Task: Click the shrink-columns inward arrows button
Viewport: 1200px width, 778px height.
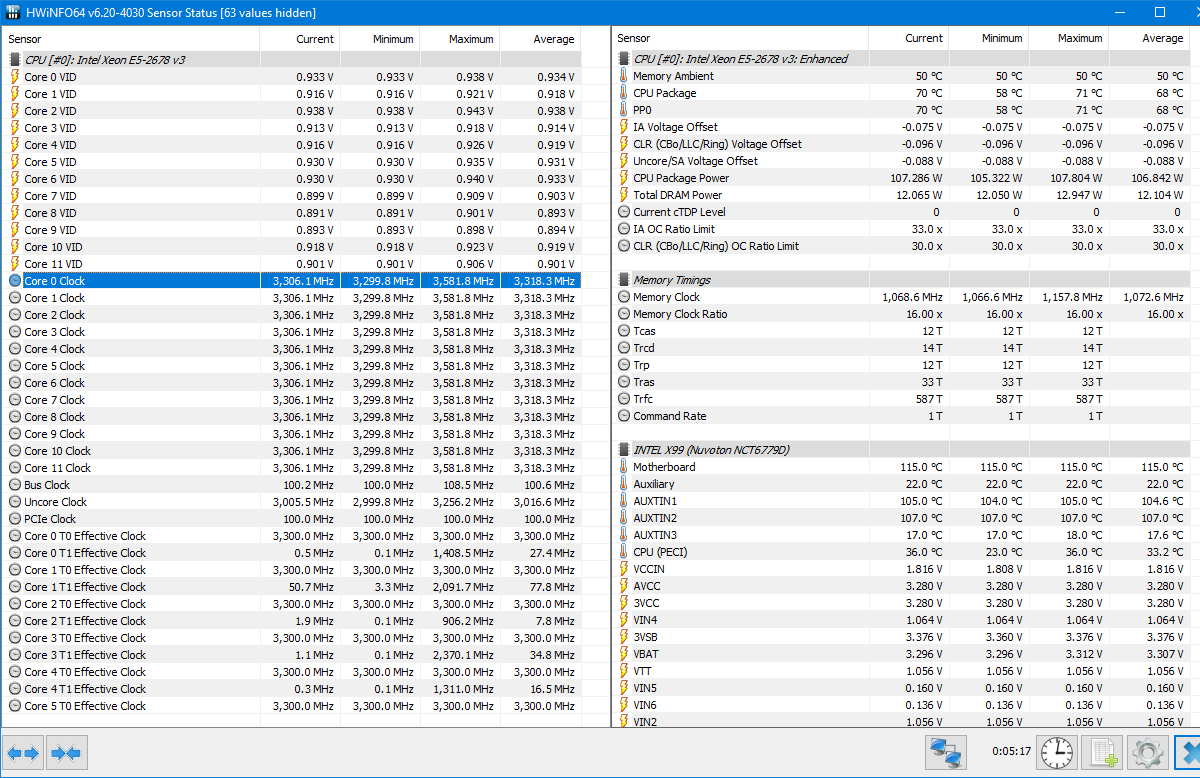Action: coord(67,752)
